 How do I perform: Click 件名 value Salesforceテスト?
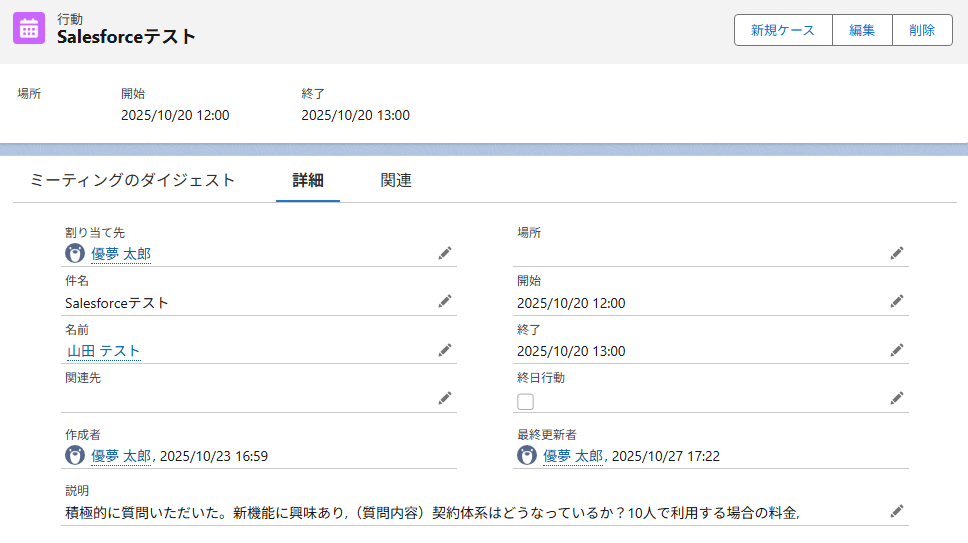[117, 303]
